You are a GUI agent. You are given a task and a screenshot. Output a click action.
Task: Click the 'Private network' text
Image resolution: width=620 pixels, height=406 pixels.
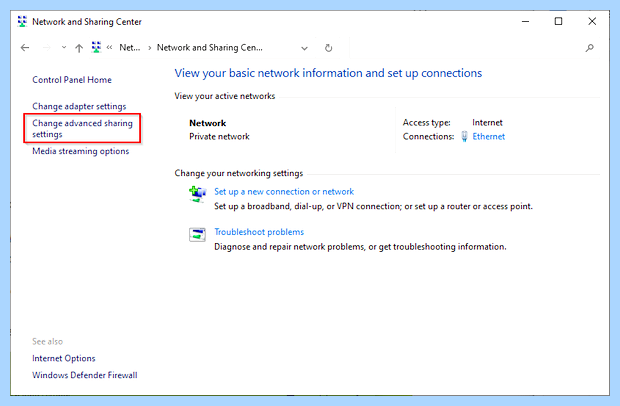tap(219, 136)
